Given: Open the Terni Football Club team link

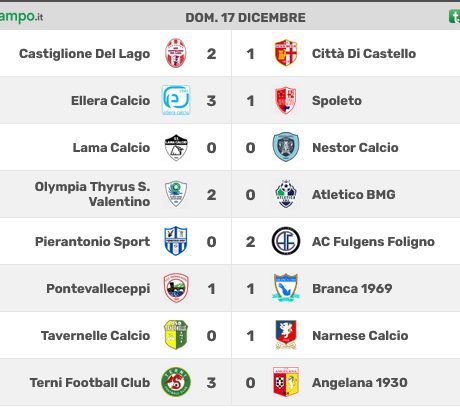Looking at the screenshot, I should point(90,383).
